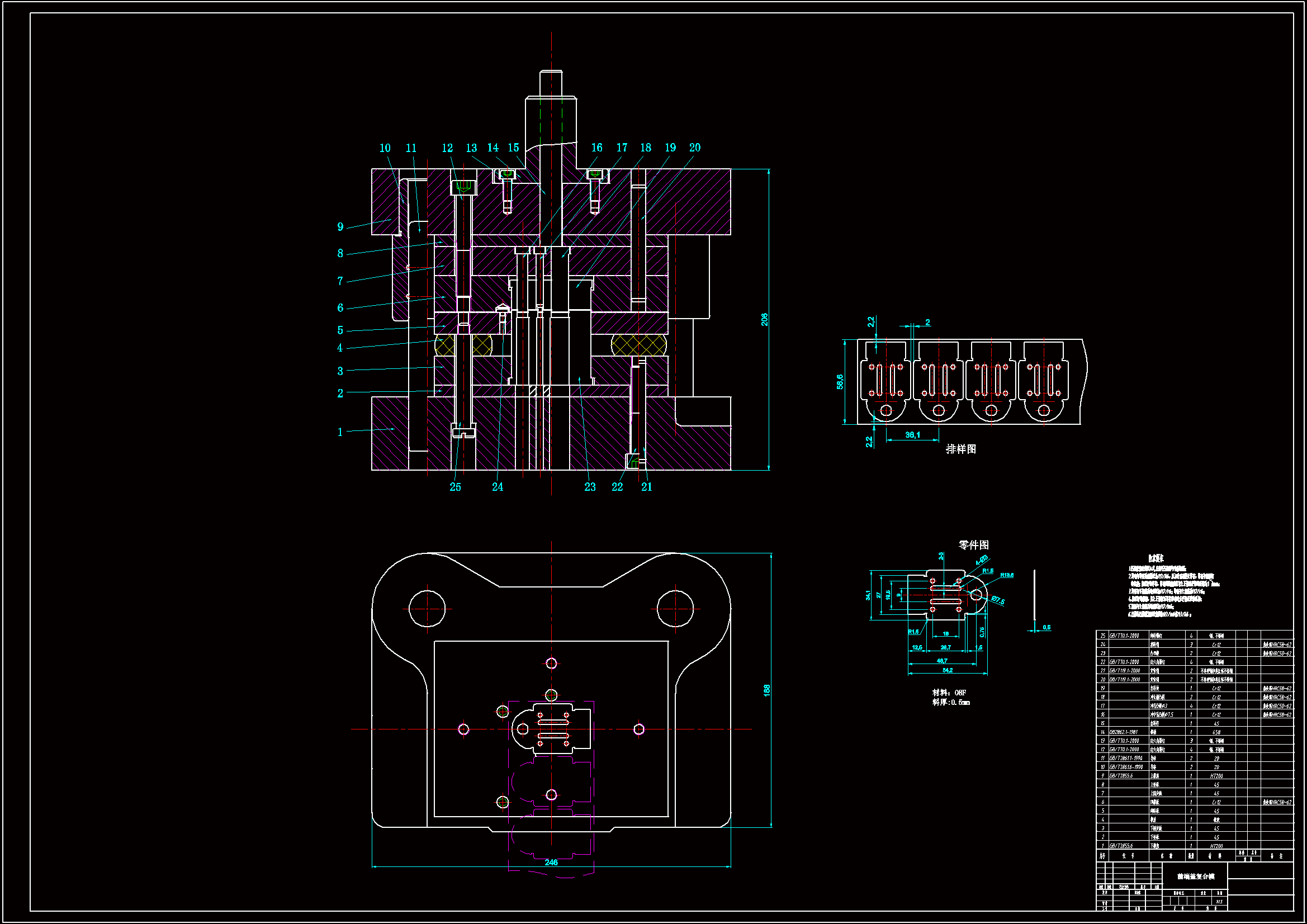1307x924 pixels.
Task: Select part label 9 on left side
Action: [x=340, y=227]
